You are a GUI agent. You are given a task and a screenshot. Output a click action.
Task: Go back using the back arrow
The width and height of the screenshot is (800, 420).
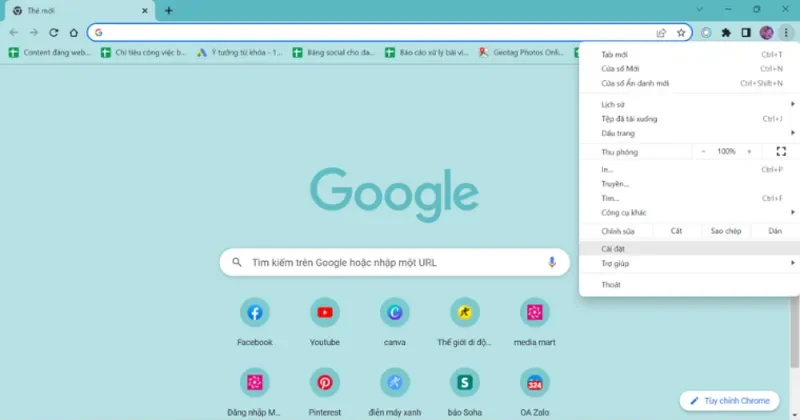(14, 33)
